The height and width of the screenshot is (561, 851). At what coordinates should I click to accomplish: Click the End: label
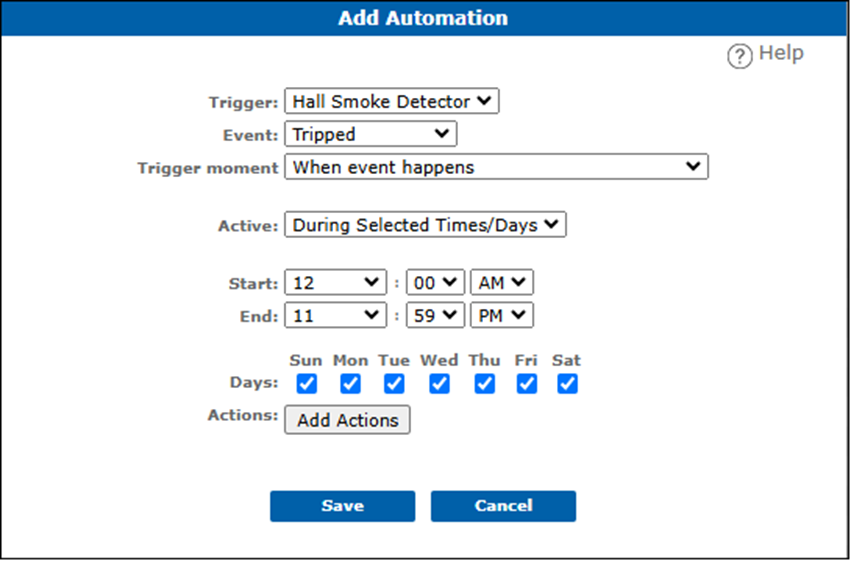pos(259,316)
